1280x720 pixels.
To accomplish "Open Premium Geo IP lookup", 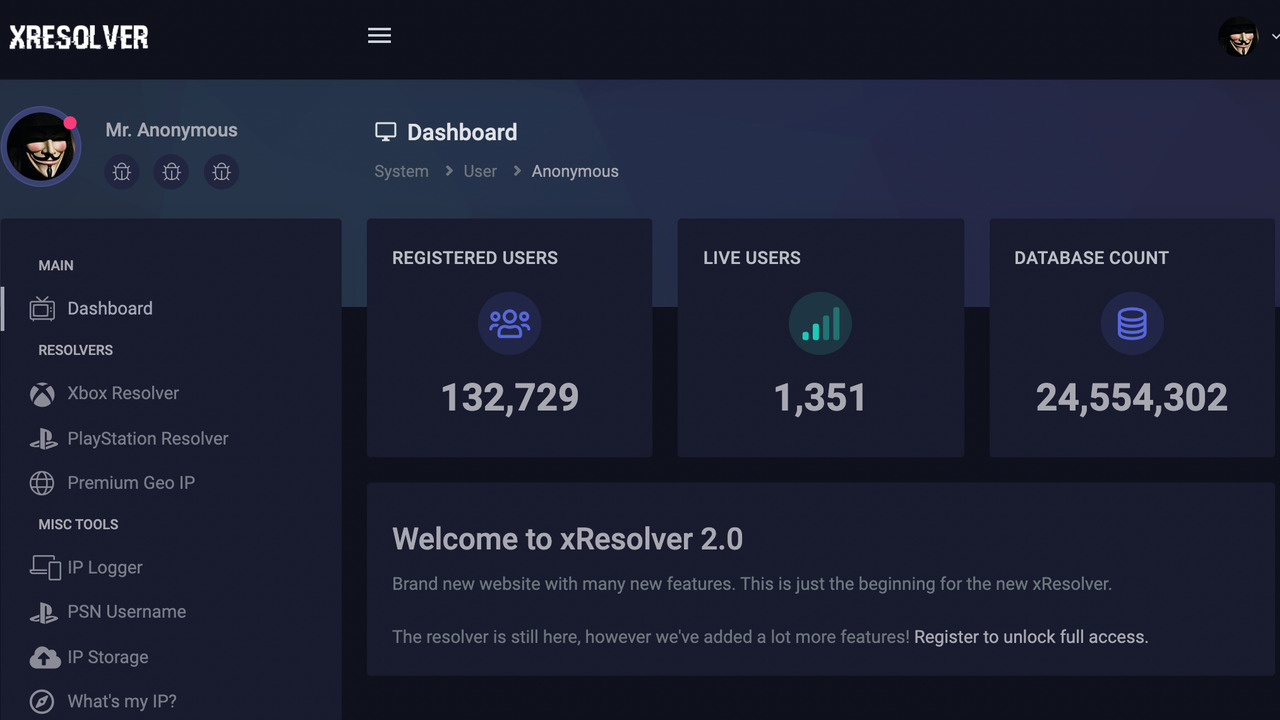I will pos(130,483).
